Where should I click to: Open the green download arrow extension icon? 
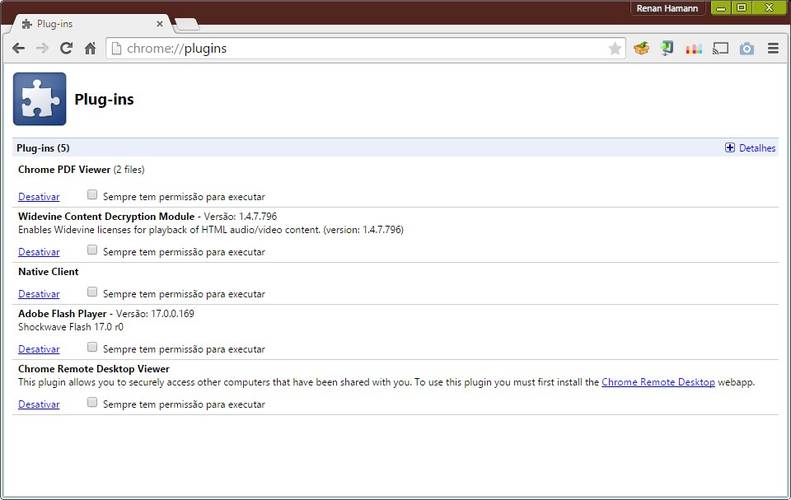point(667,48)
